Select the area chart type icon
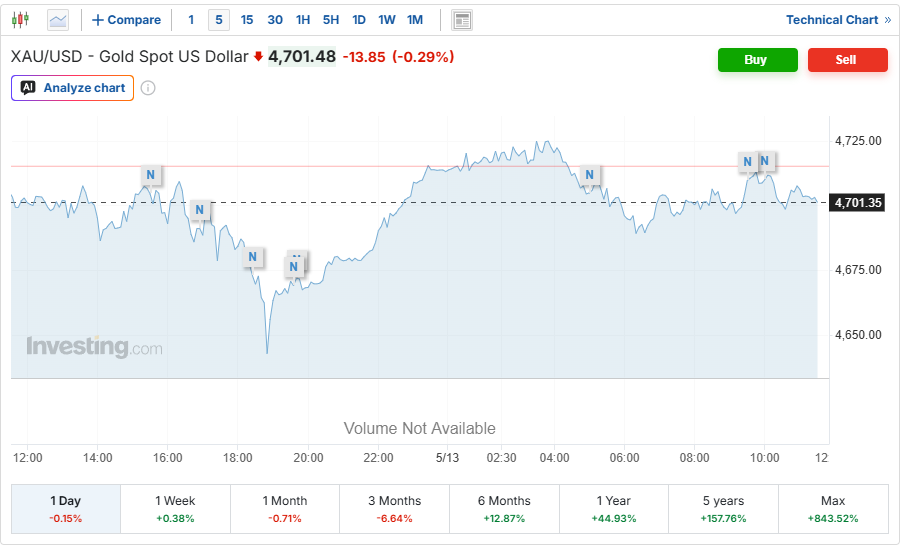 pyautogui.click(x=58, y=20)
